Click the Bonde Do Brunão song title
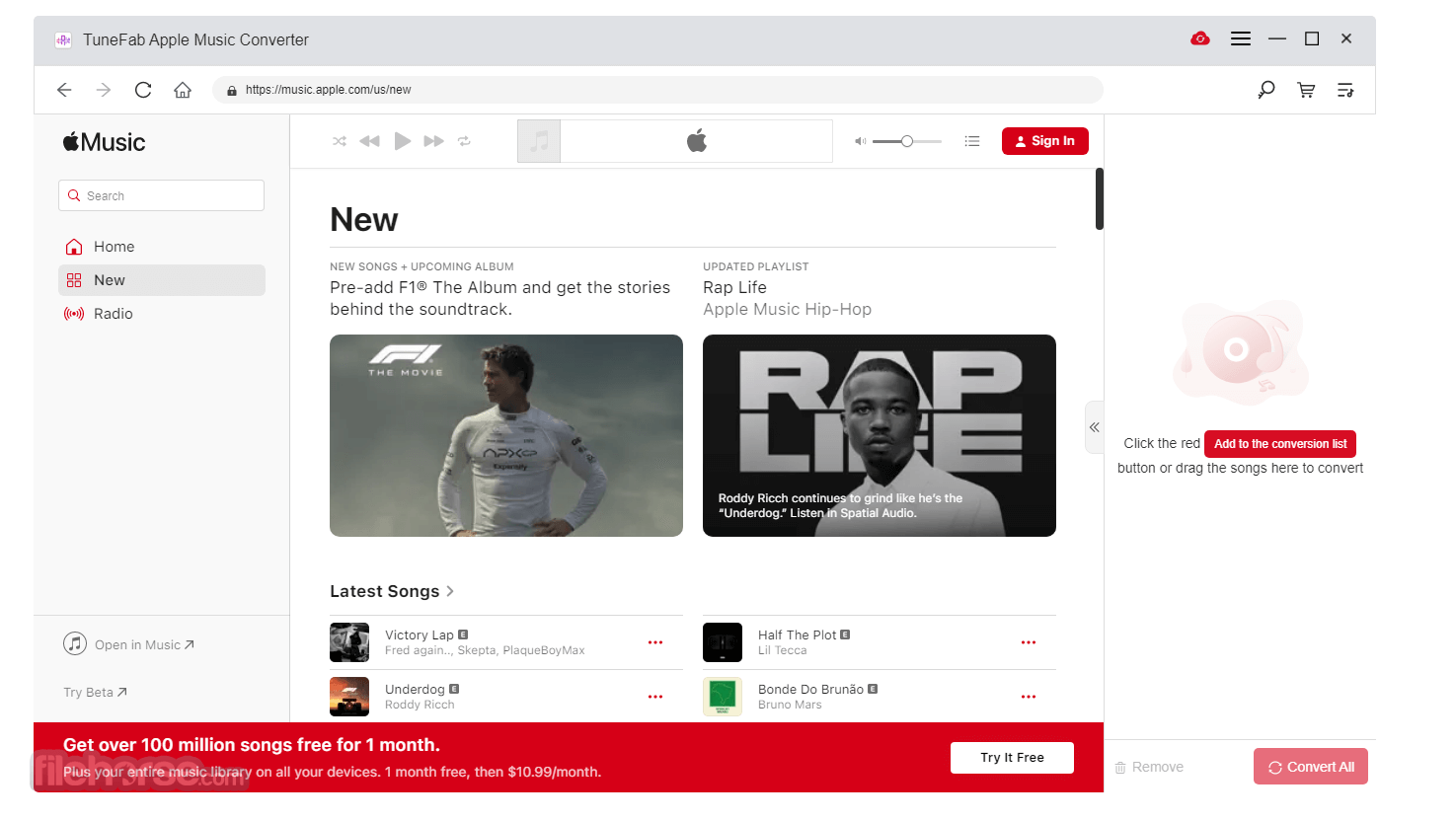Viewport: 1456px width, 821px height. point(810,689)
